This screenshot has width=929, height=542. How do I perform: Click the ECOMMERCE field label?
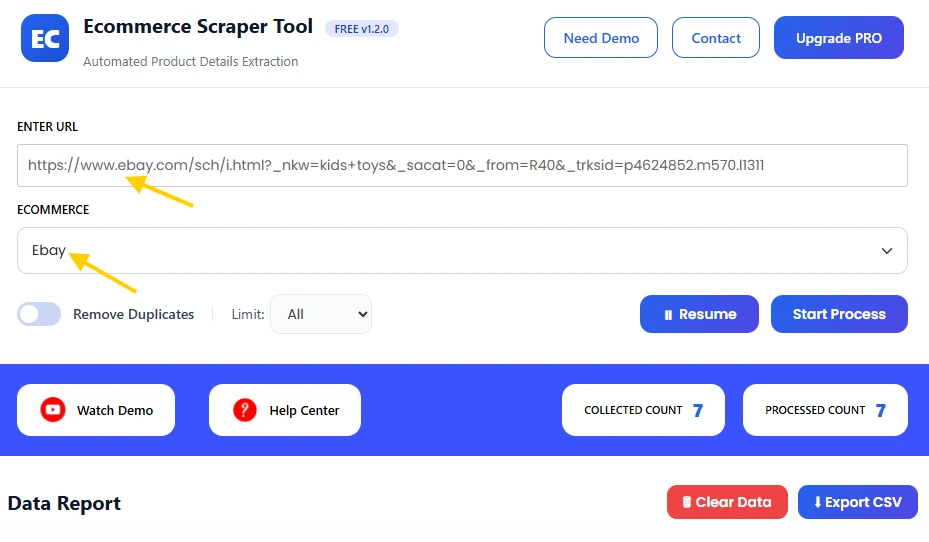tap(53, 210)
